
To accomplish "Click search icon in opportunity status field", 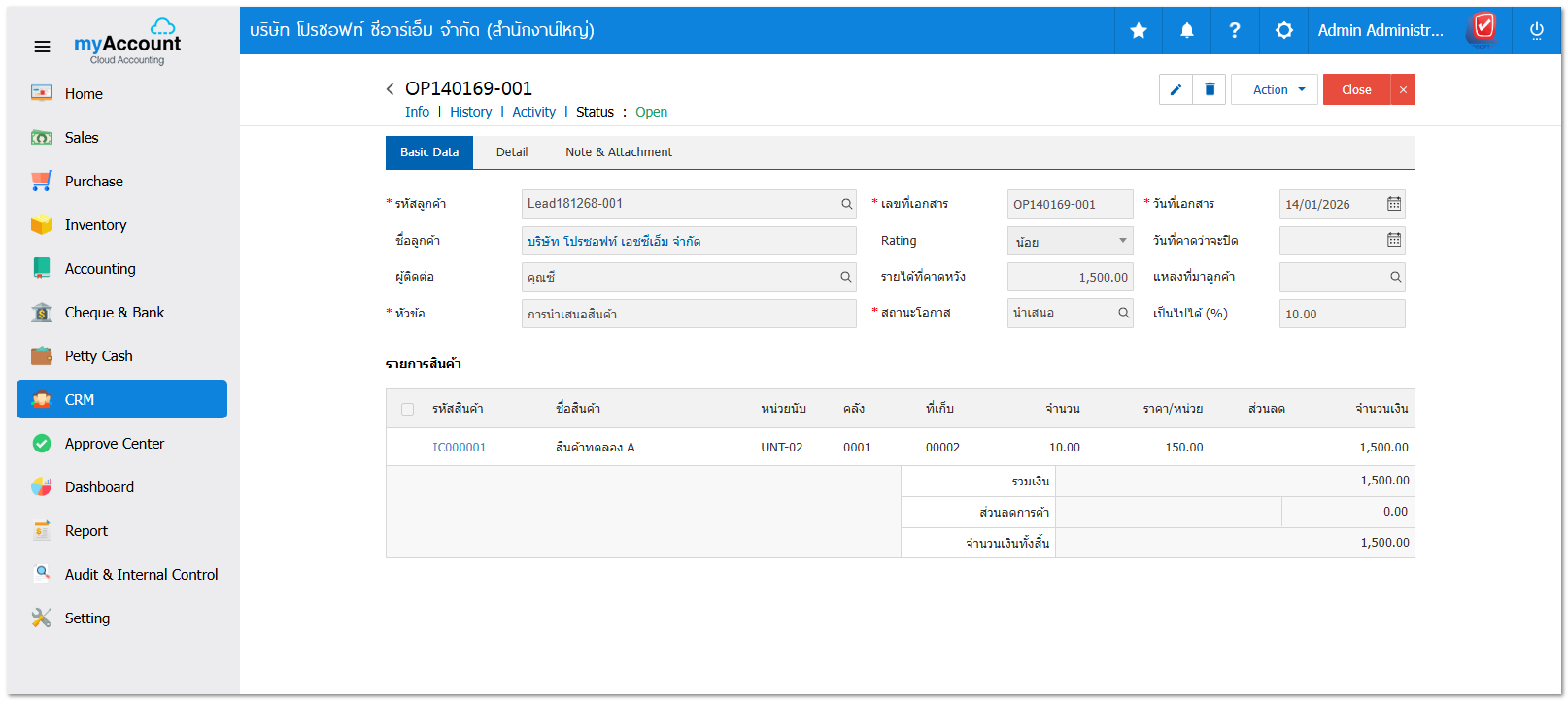I will tap(1123, 313).
